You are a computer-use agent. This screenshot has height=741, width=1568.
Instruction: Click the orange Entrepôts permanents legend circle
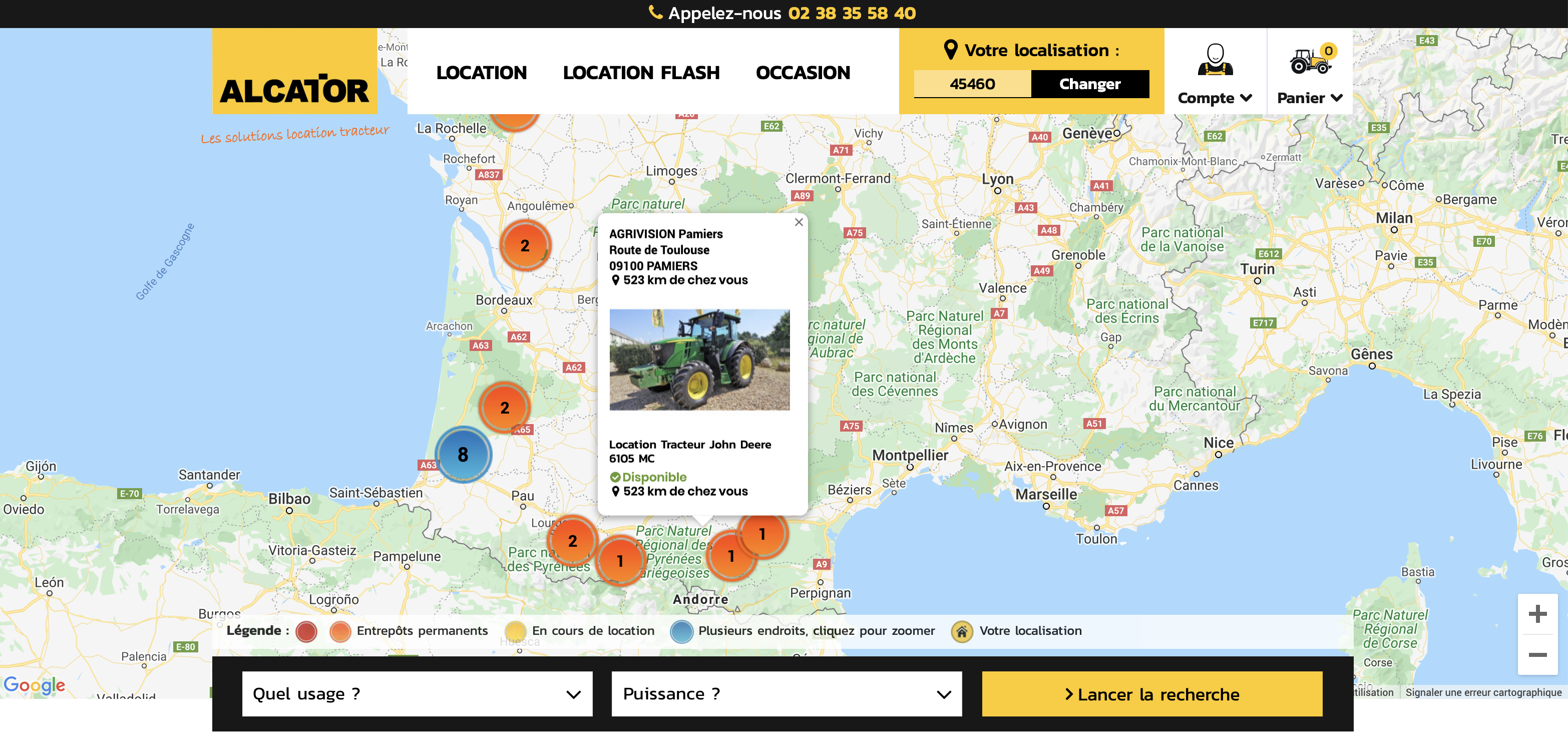(x=339, y=631)
